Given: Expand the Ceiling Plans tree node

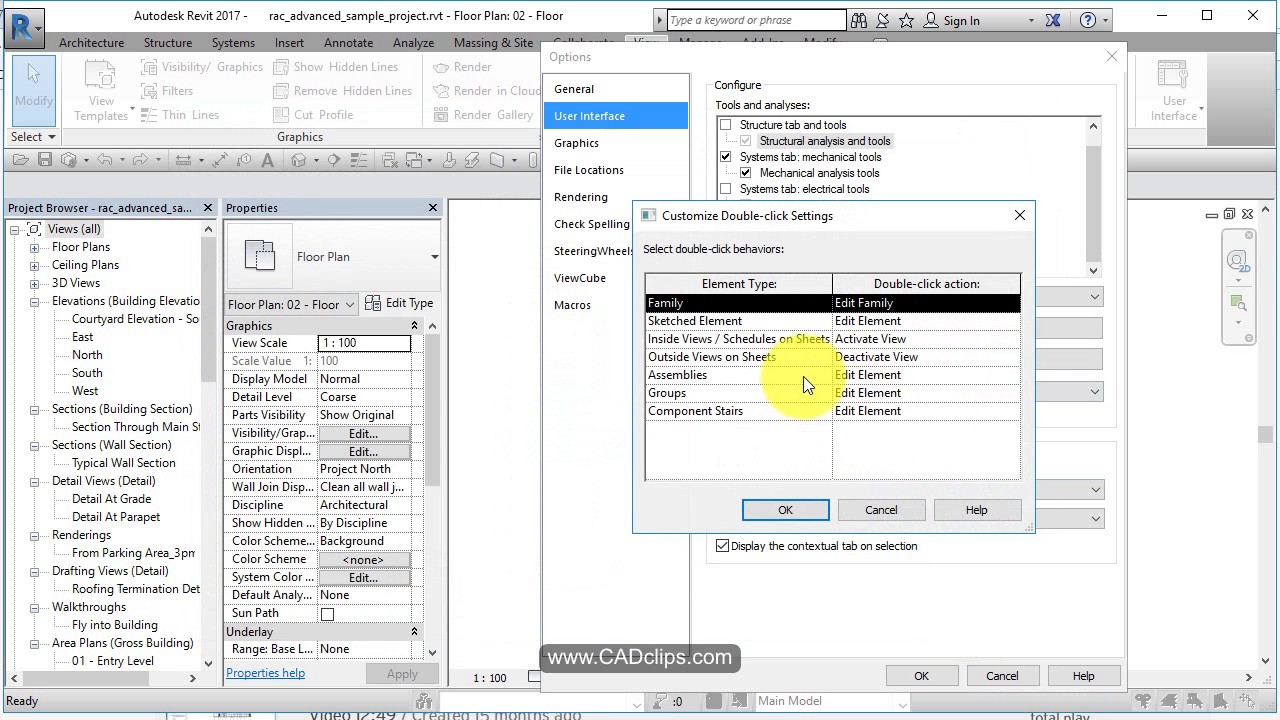Looking at the screenshot, I should tap(34, 266).
